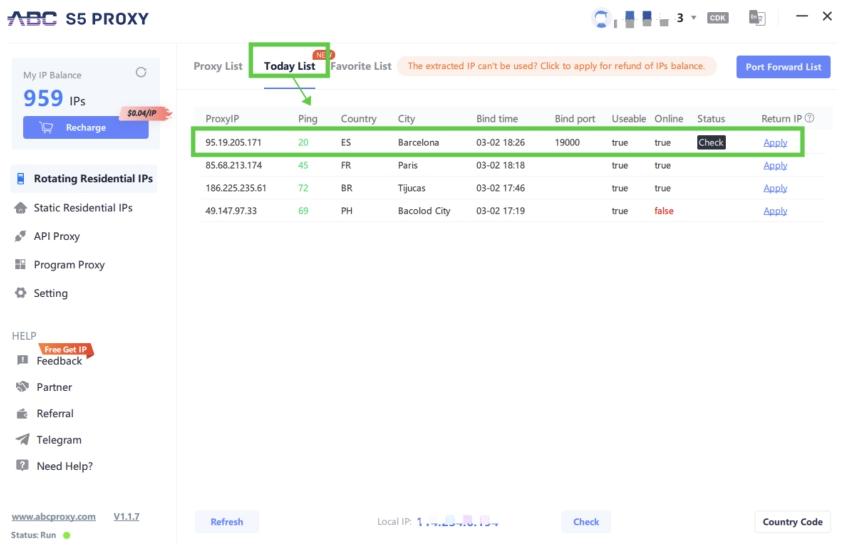Select proxy IP 186.225.235.61

pyautogui.click(x=236, y=188)
